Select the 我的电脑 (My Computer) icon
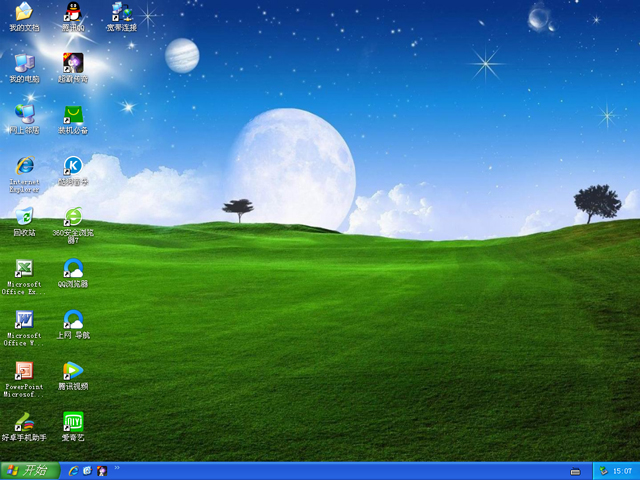640x480 pixels. click(24, 64)
